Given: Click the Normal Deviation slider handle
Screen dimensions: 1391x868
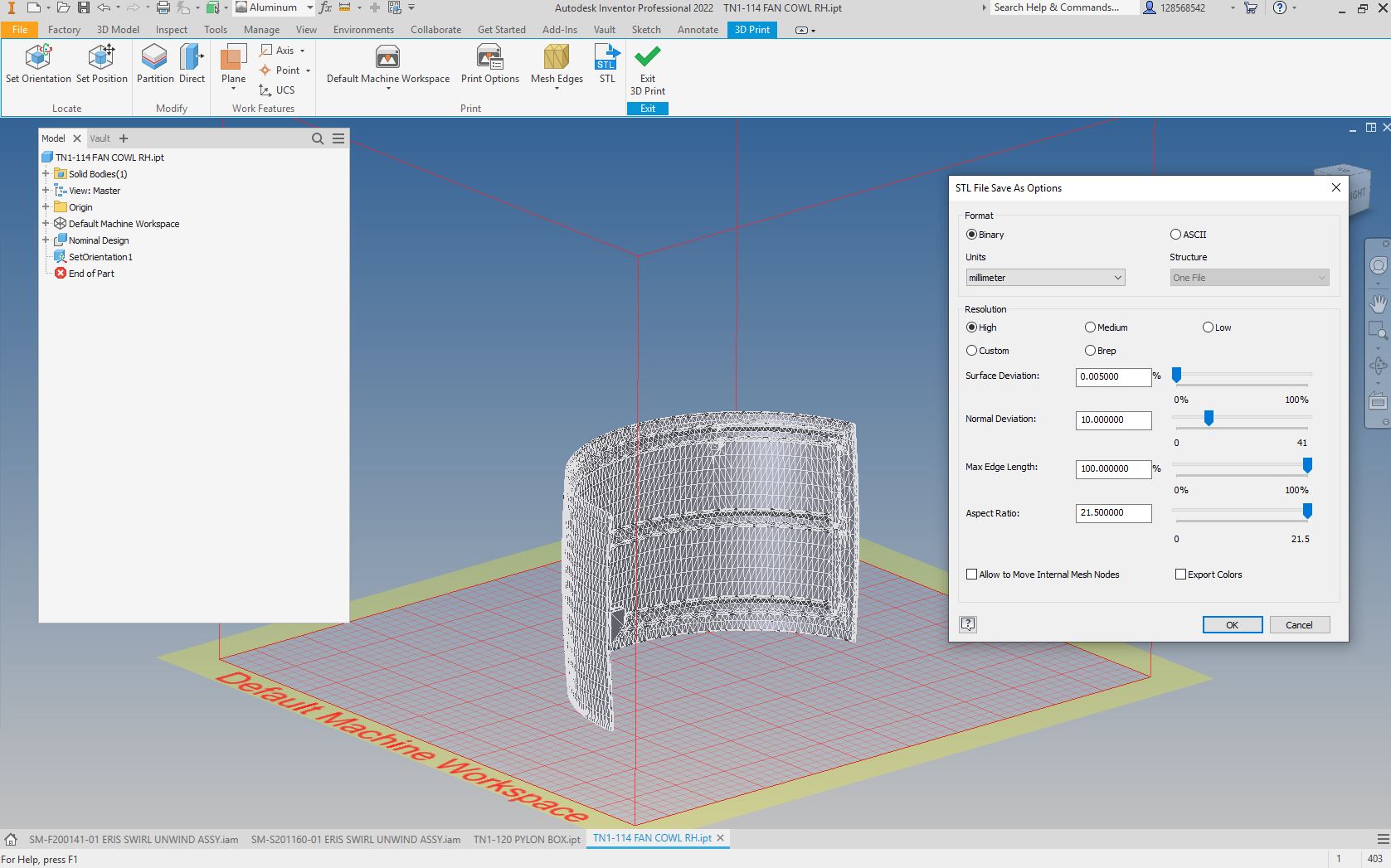Looking at the screenshot, I should point(1209,419).
